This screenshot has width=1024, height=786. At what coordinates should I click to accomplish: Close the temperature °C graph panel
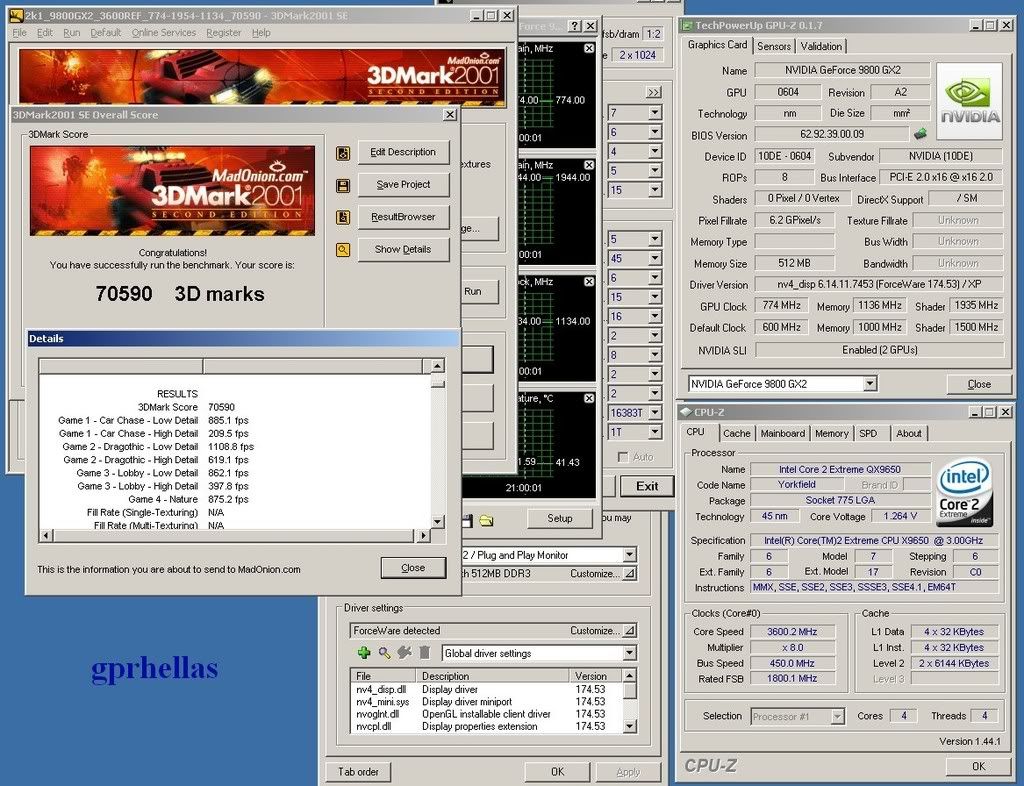[x=588, y=398]
